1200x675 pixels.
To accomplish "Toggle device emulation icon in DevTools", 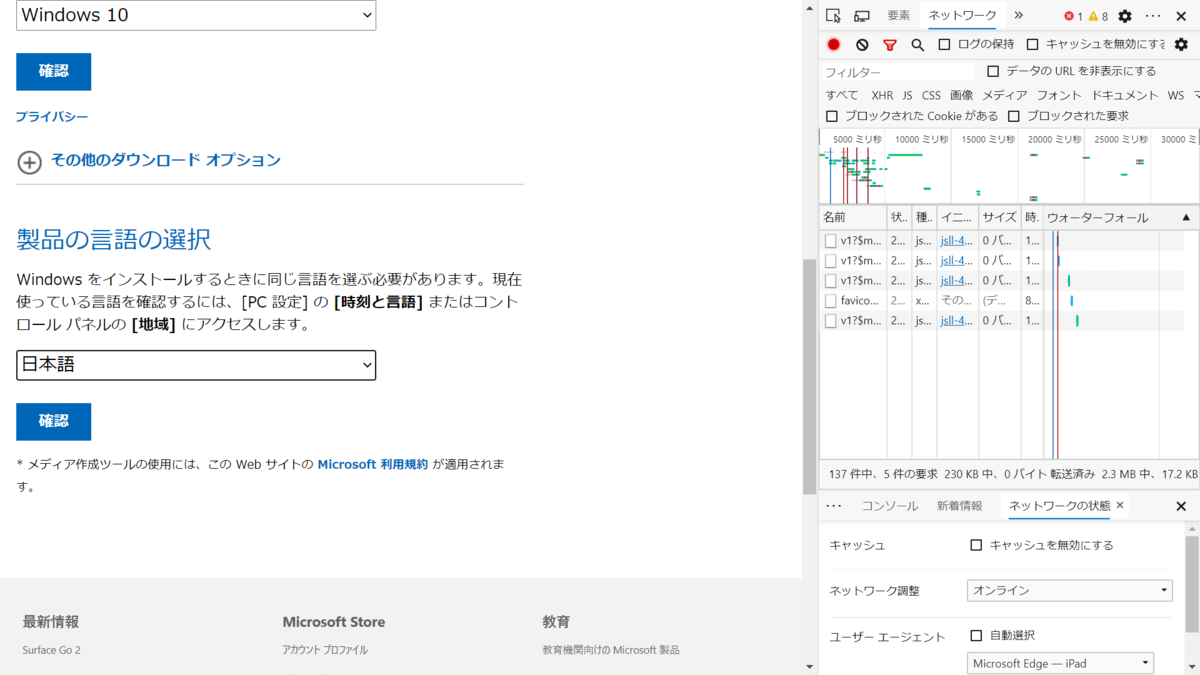I will coord(861,16).
